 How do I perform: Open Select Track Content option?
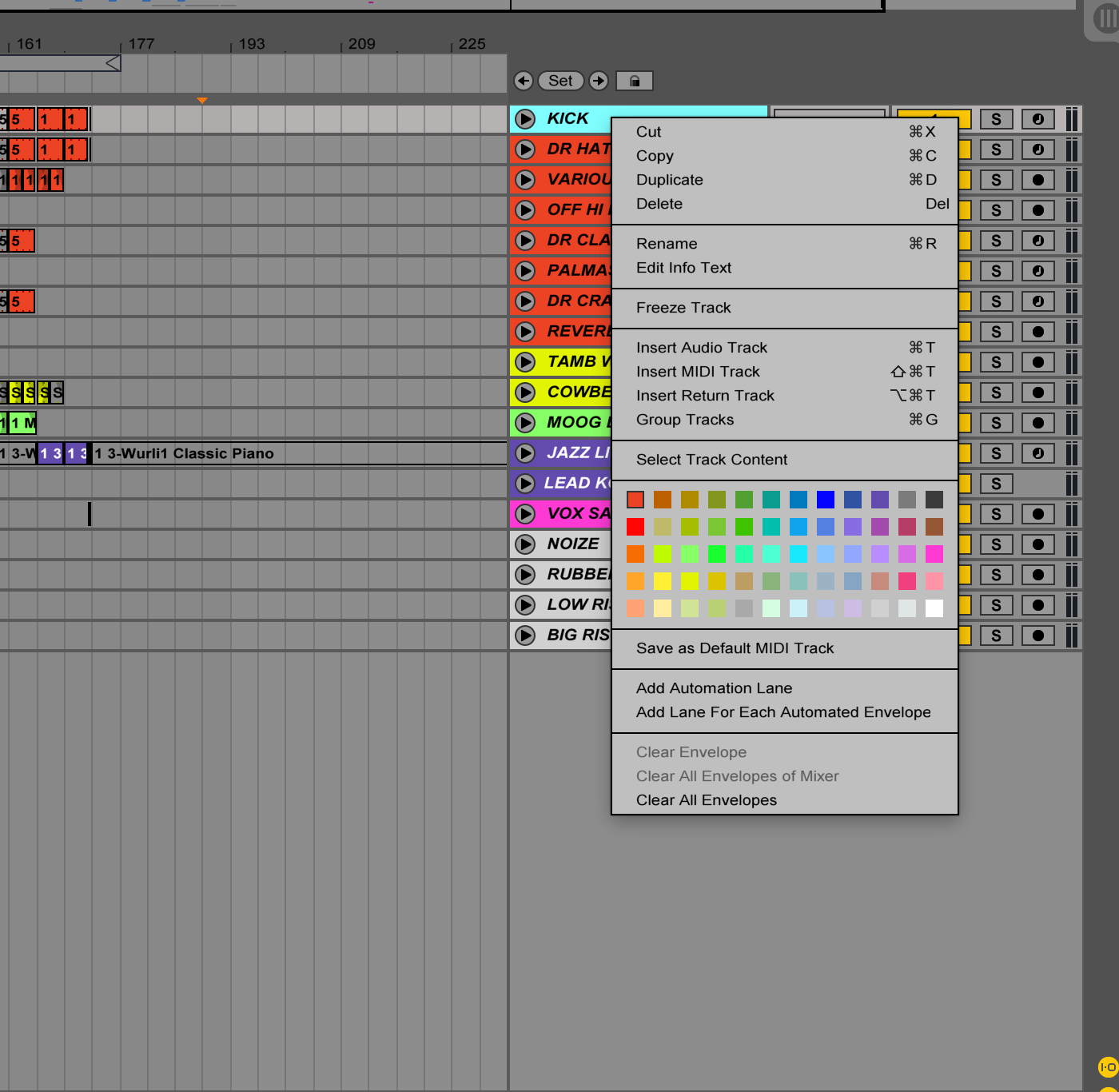[711, 460]
